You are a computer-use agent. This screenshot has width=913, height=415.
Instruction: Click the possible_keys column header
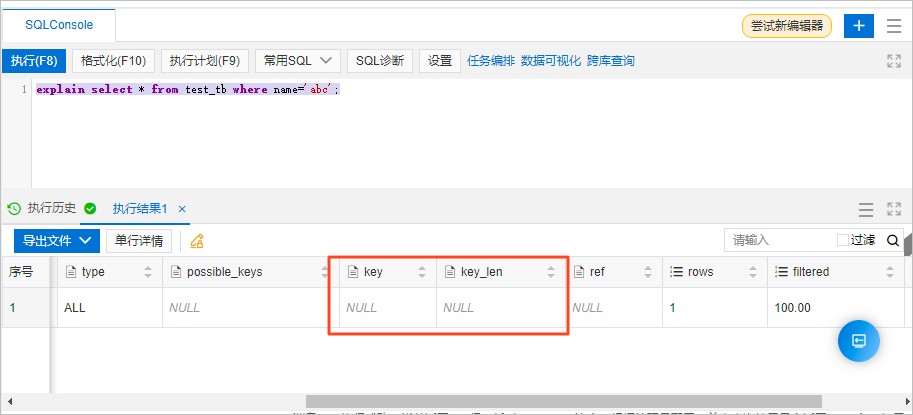(x=251, y=272)
